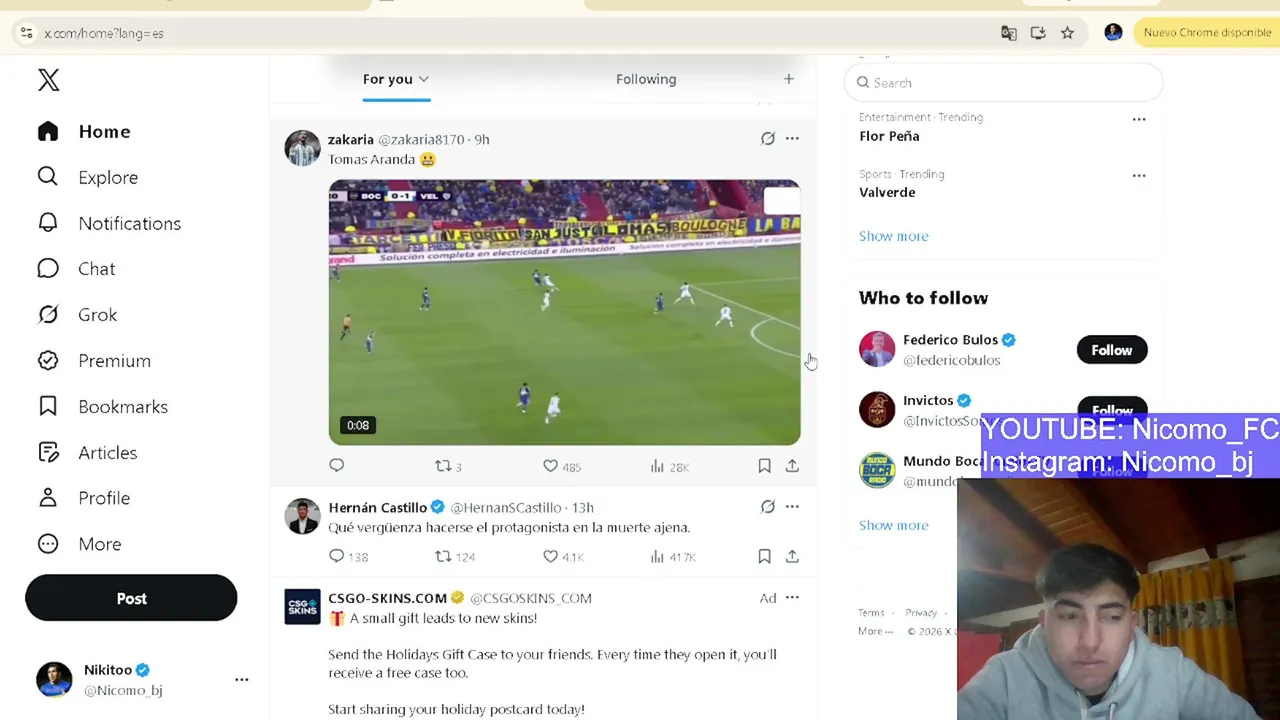Play the football video in zakaria's post

coord(564,312)
